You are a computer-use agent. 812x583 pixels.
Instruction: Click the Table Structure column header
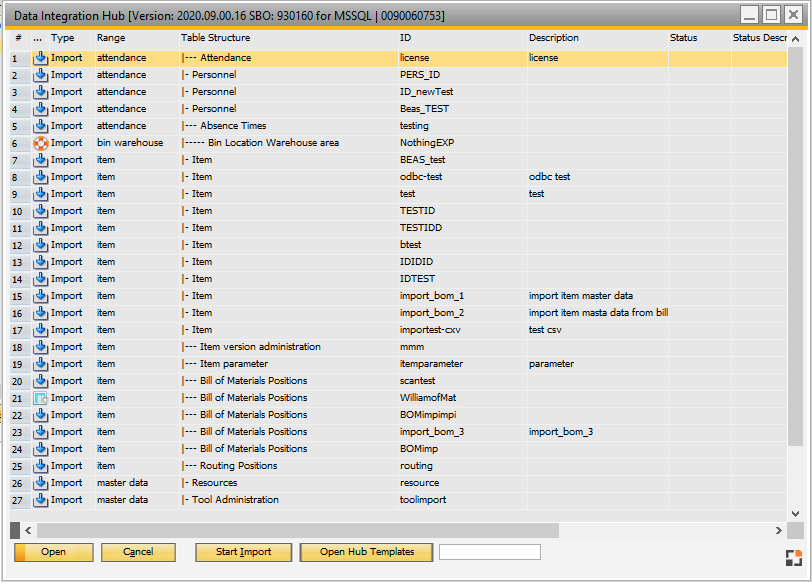215,38
